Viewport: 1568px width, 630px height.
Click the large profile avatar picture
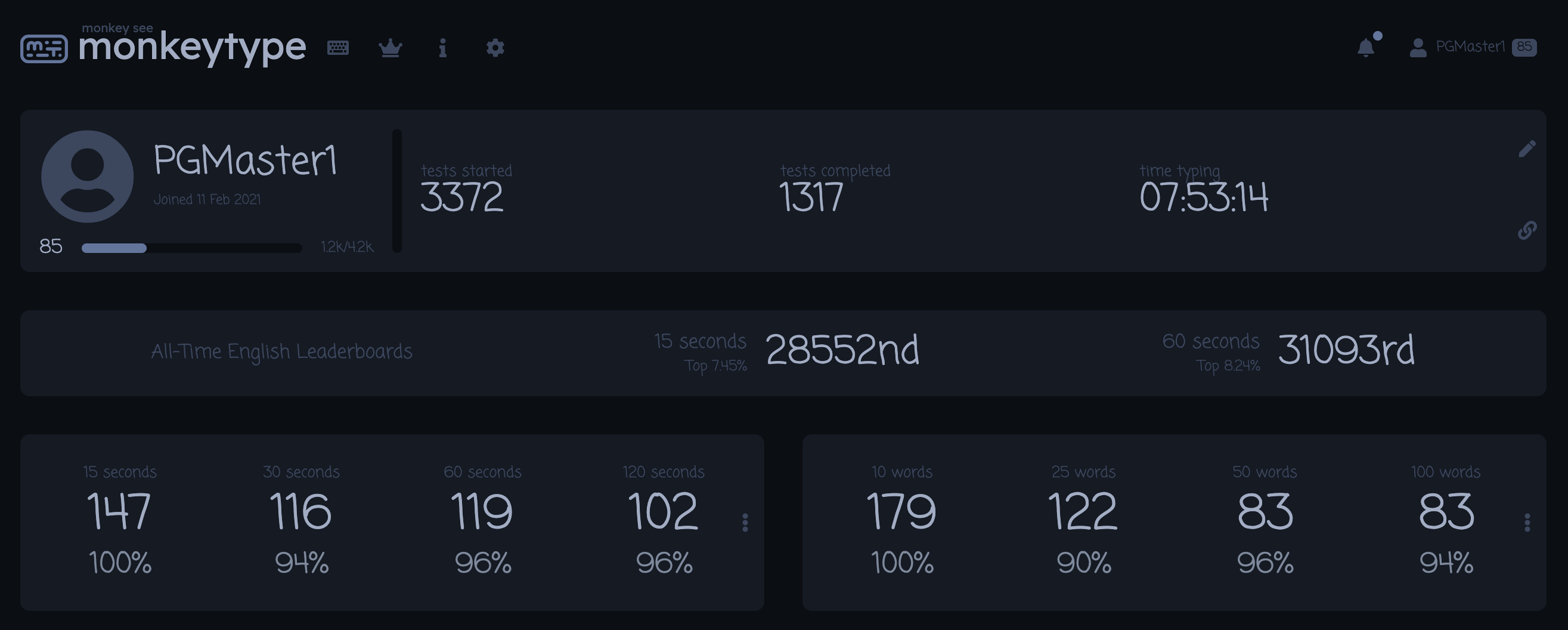click(x=87, y=176)
